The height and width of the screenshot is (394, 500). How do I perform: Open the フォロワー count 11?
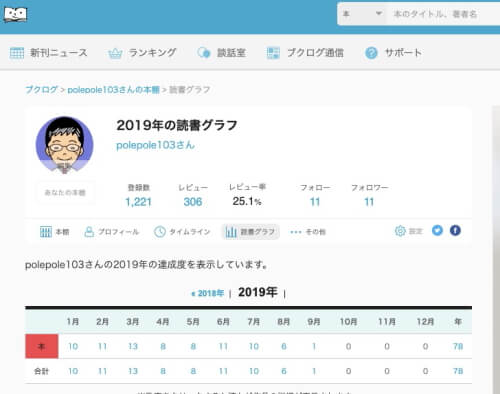click(x=369, y=202)
